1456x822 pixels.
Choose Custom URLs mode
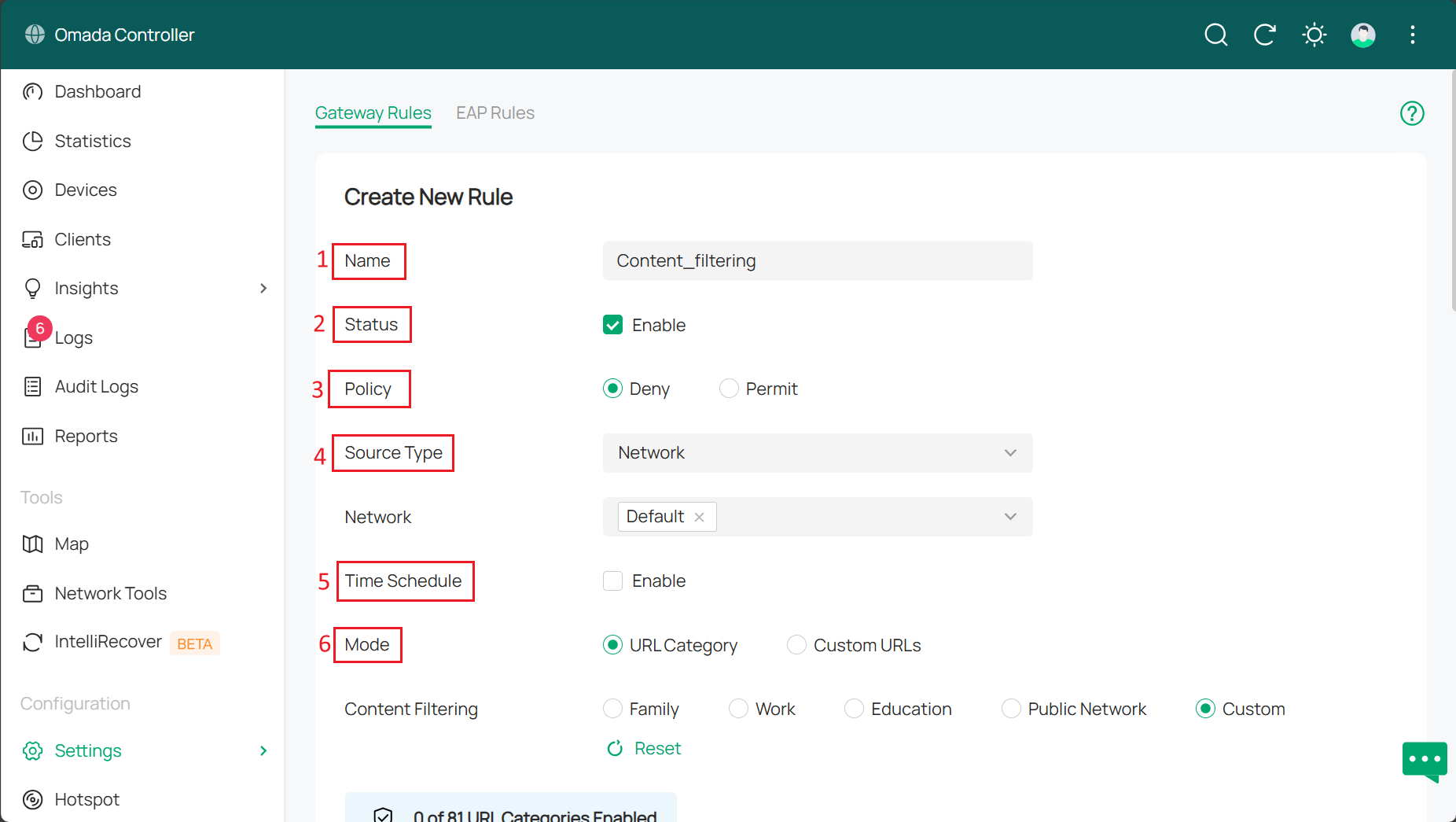796,645
